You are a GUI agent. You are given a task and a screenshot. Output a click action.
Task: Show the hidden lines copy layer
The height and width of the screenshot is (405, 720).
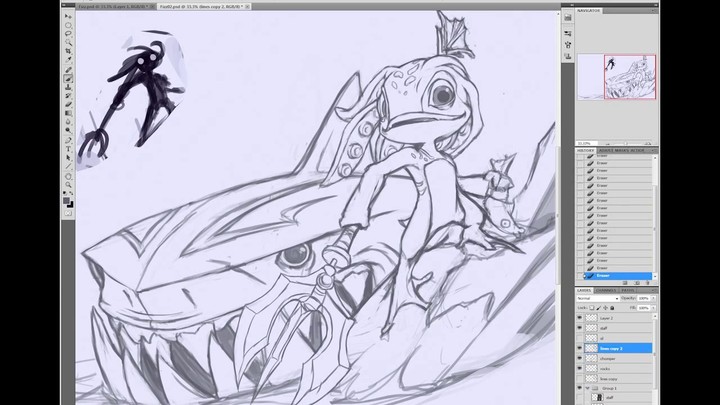(579, 378)
